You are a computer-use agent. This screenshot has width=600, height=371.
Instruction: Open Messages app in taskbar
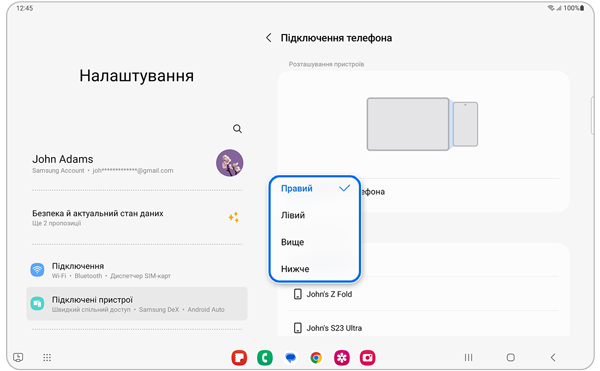[290, 358]
